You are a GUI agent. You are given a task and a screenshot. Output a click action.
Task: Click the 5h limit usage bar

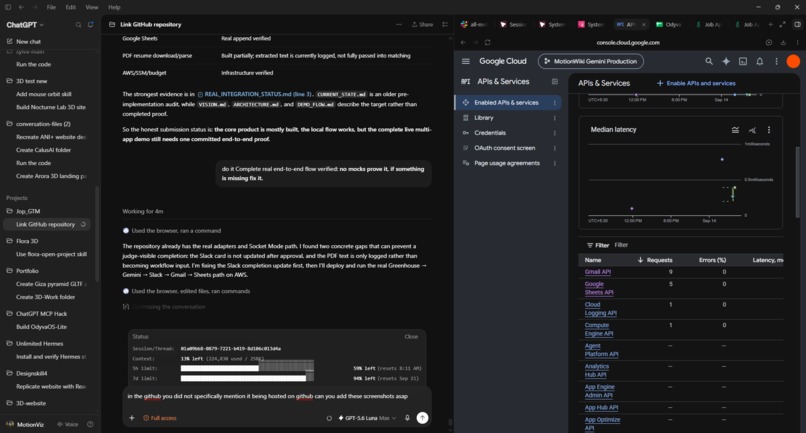click(x=247, y=368)
